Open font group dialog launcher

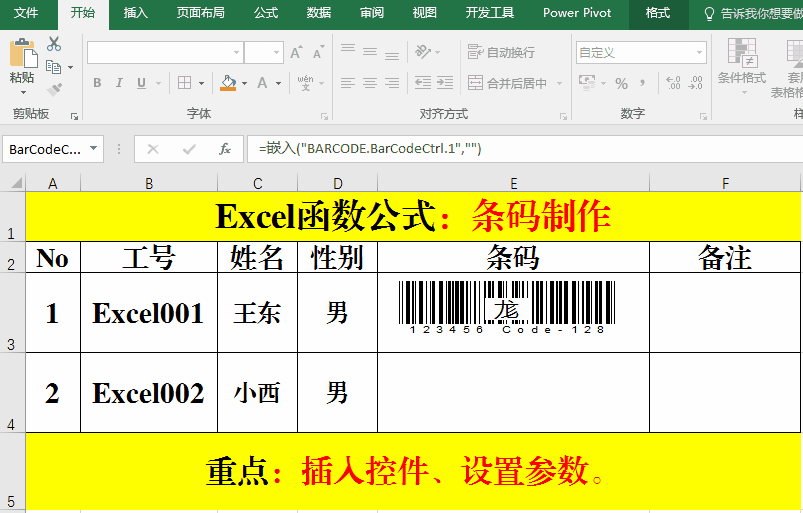(324, 117)
